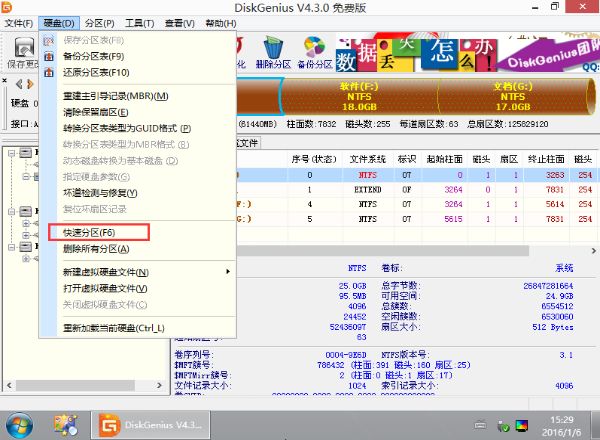Expand second child node under second disk
The width and height of the screenshot is (600, 440).
pos(26,235)
